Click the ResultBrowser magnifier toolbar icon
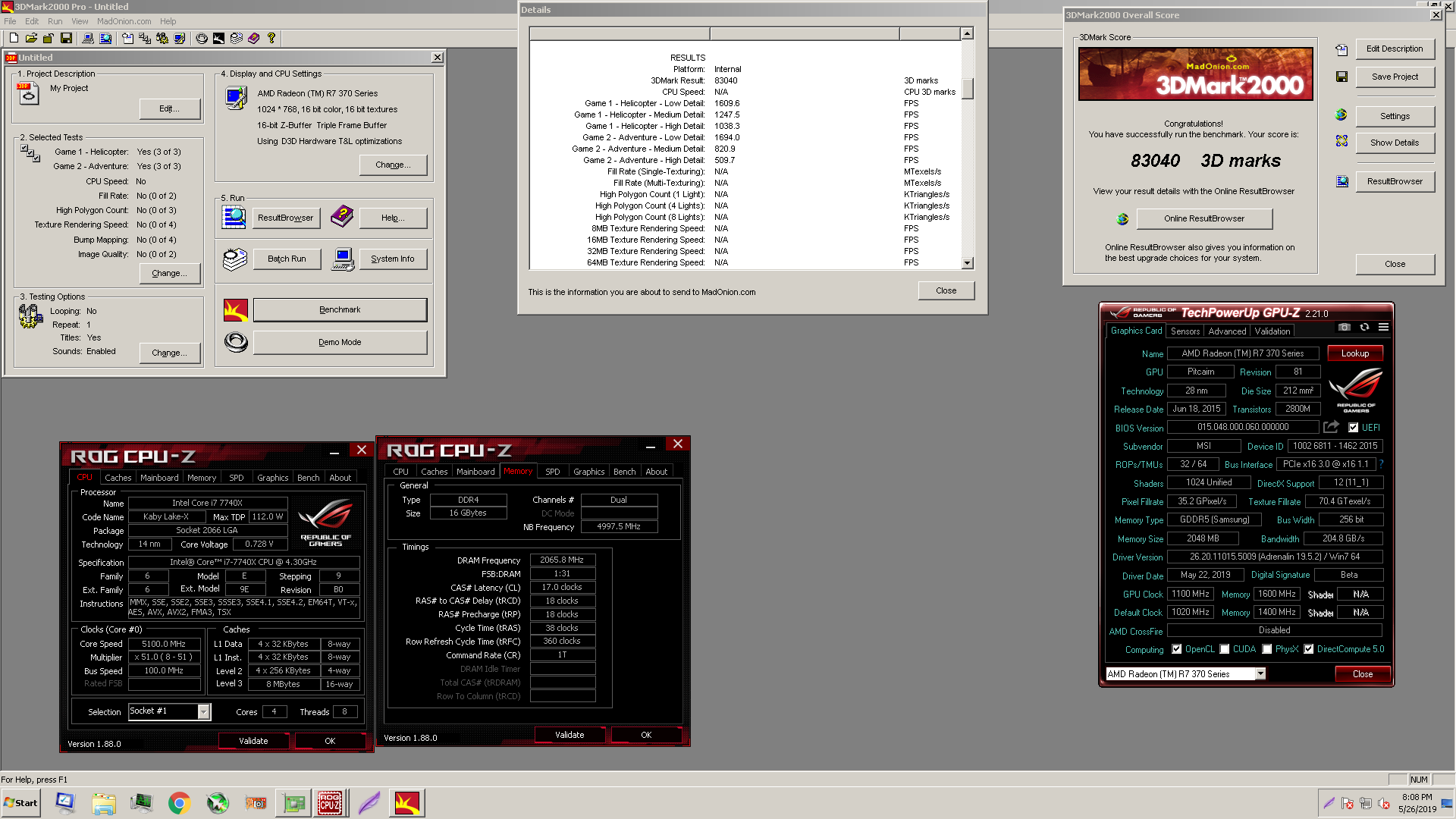This screenshot has width=1456, height=819. coord(105,38)
